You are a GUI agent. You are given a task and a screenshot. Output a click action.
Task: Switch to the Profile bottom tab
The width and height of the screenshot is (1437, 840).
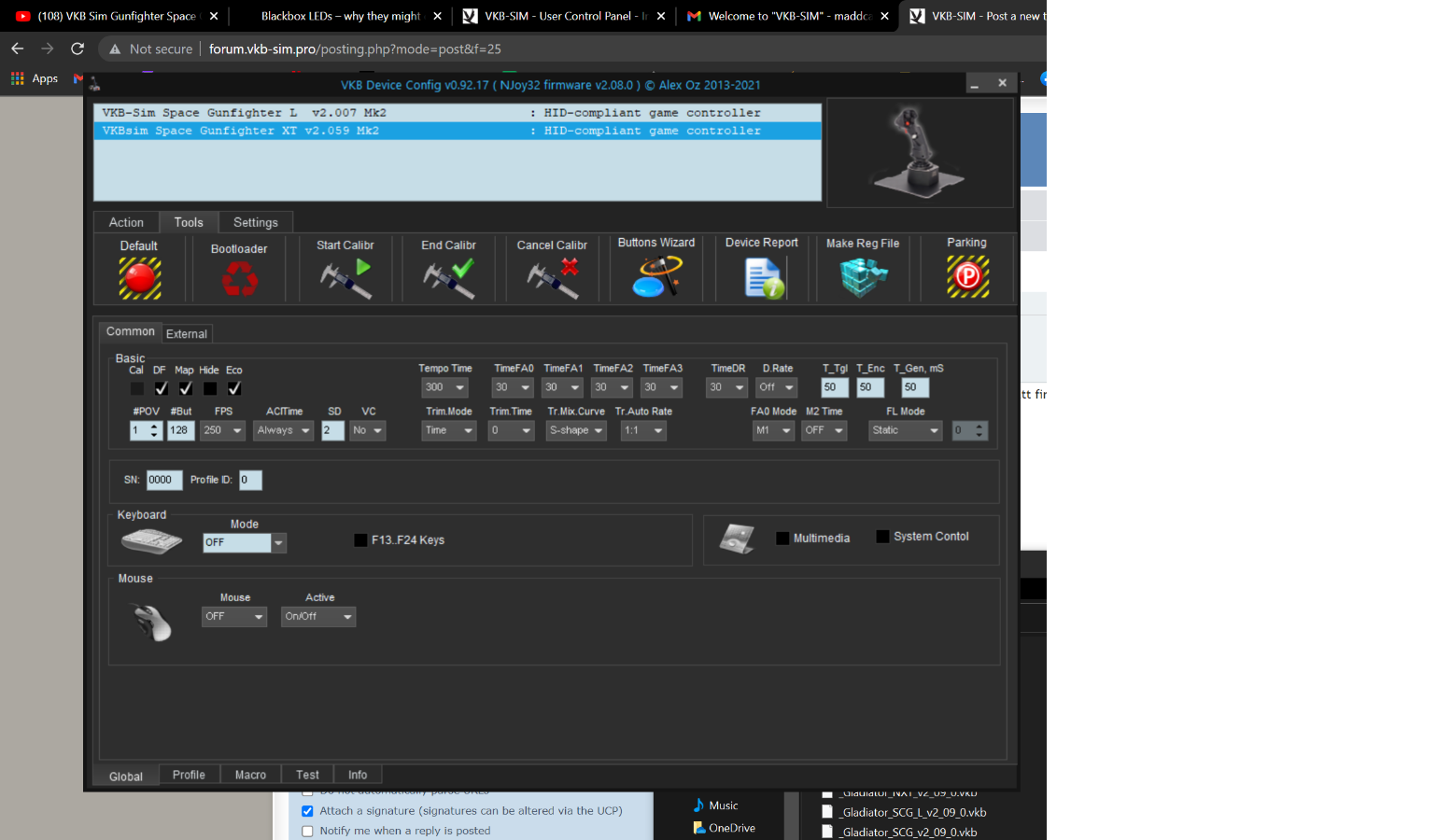pos(189,775)
